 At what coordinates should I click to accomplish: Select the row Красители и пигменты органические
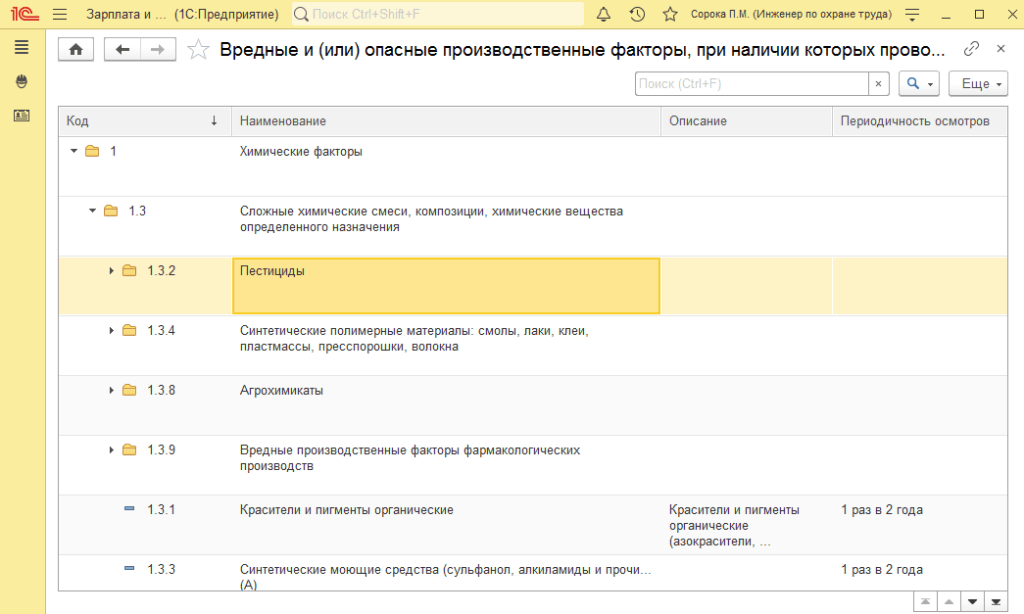[x=346, y=510]
